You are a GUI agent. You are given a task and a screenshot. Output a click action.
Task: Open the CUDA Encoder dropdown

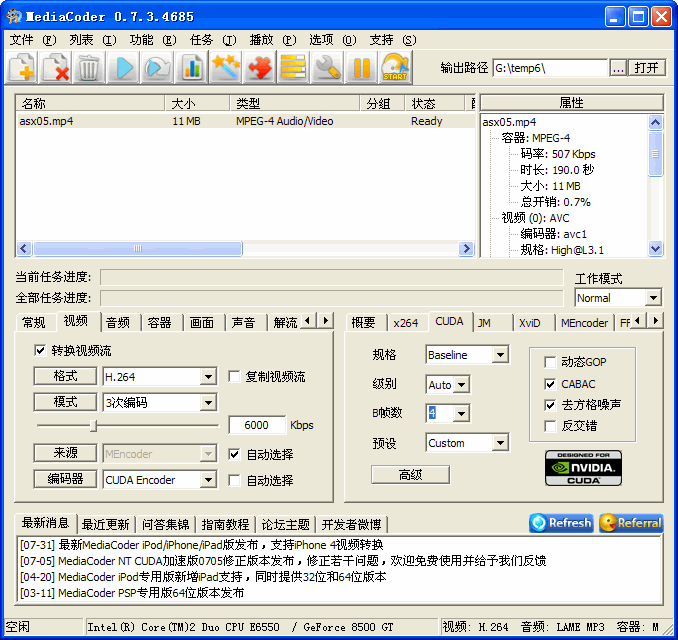208,480
